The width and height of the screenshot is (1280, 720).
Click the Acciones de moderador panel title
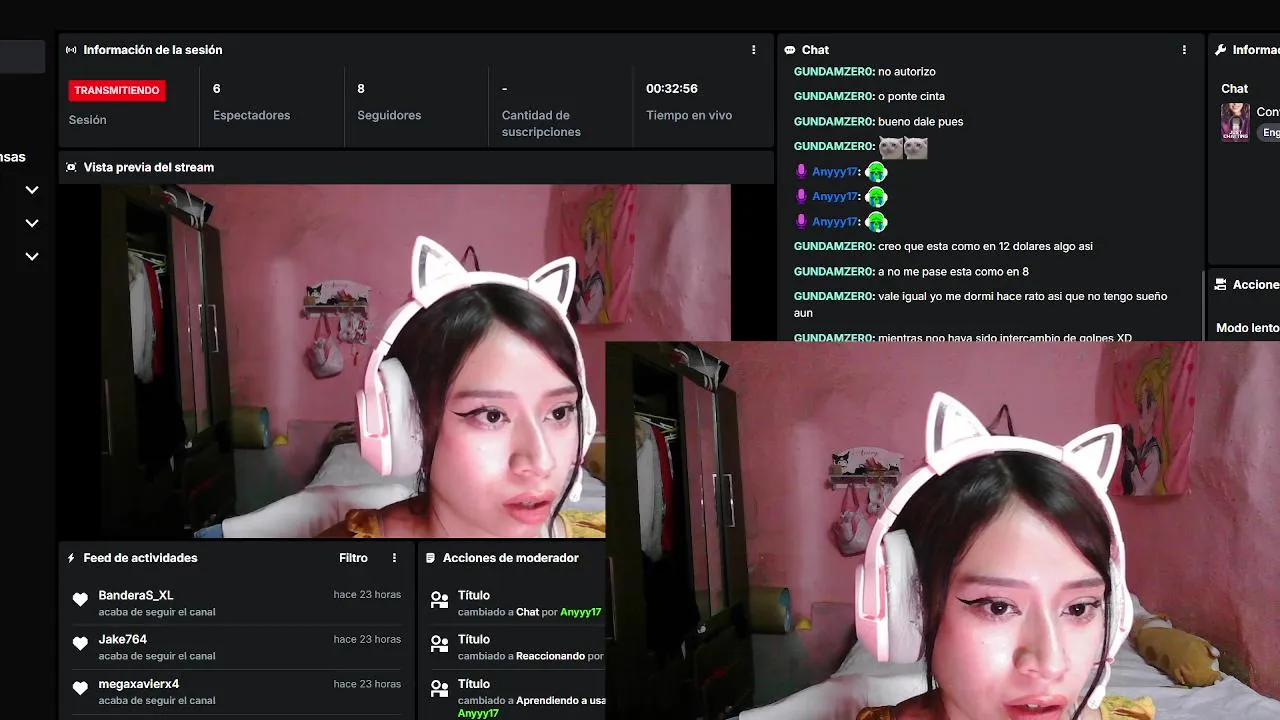point(511,558)
